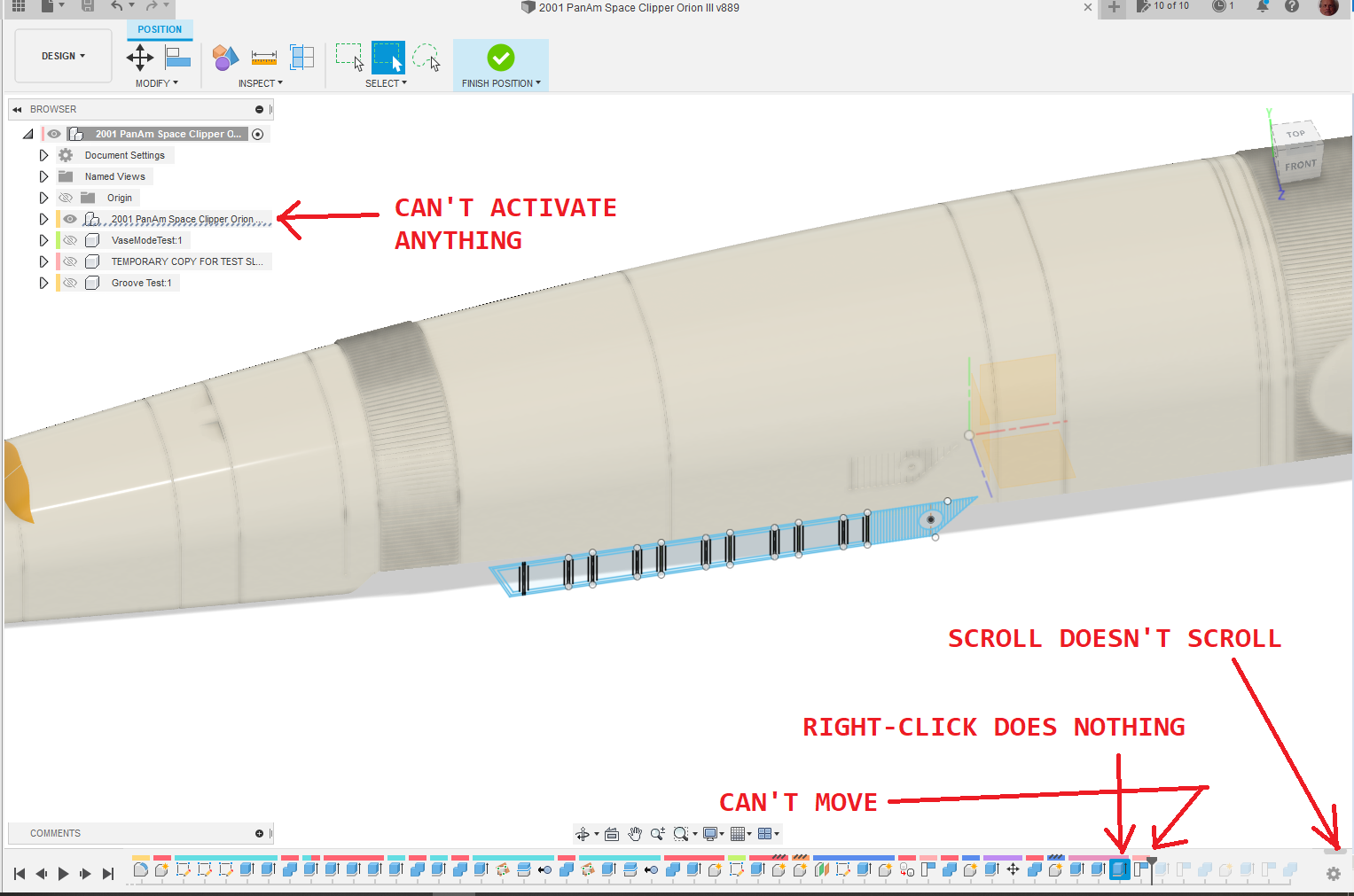Screen dimensions: 1354x896
Task: Open a new design tab
Action: pos(1114,7)
